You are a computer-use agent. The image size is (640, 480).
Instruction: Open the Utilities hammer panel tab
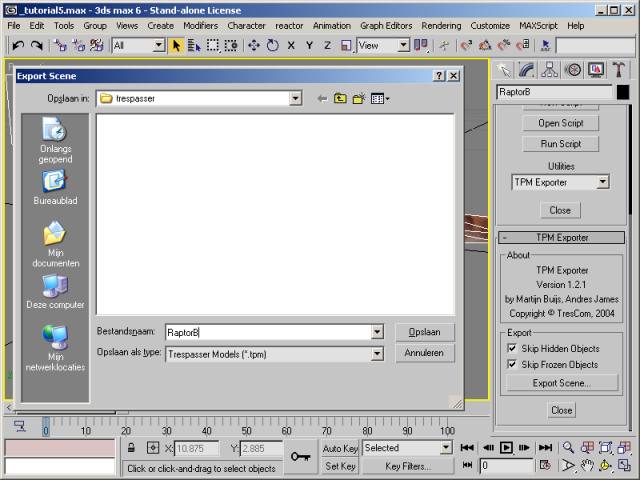(x=619, y=69)
